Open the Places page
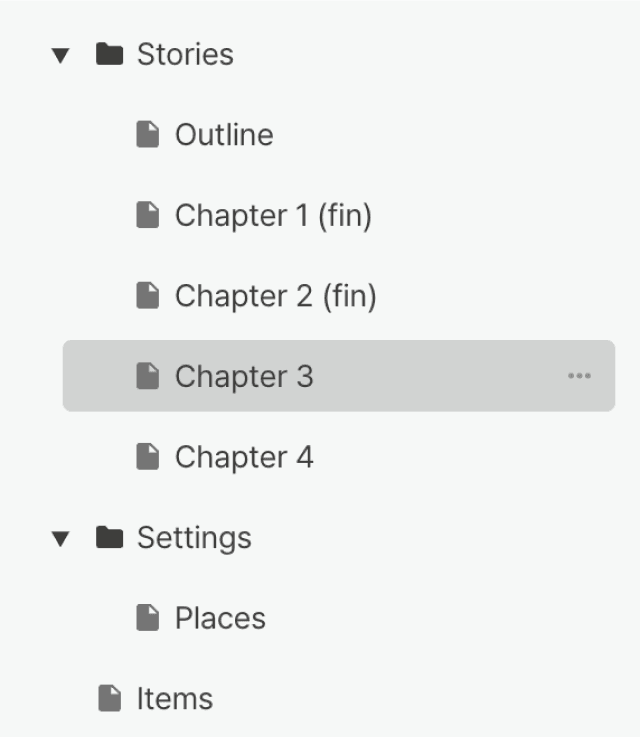 (220, 618)
